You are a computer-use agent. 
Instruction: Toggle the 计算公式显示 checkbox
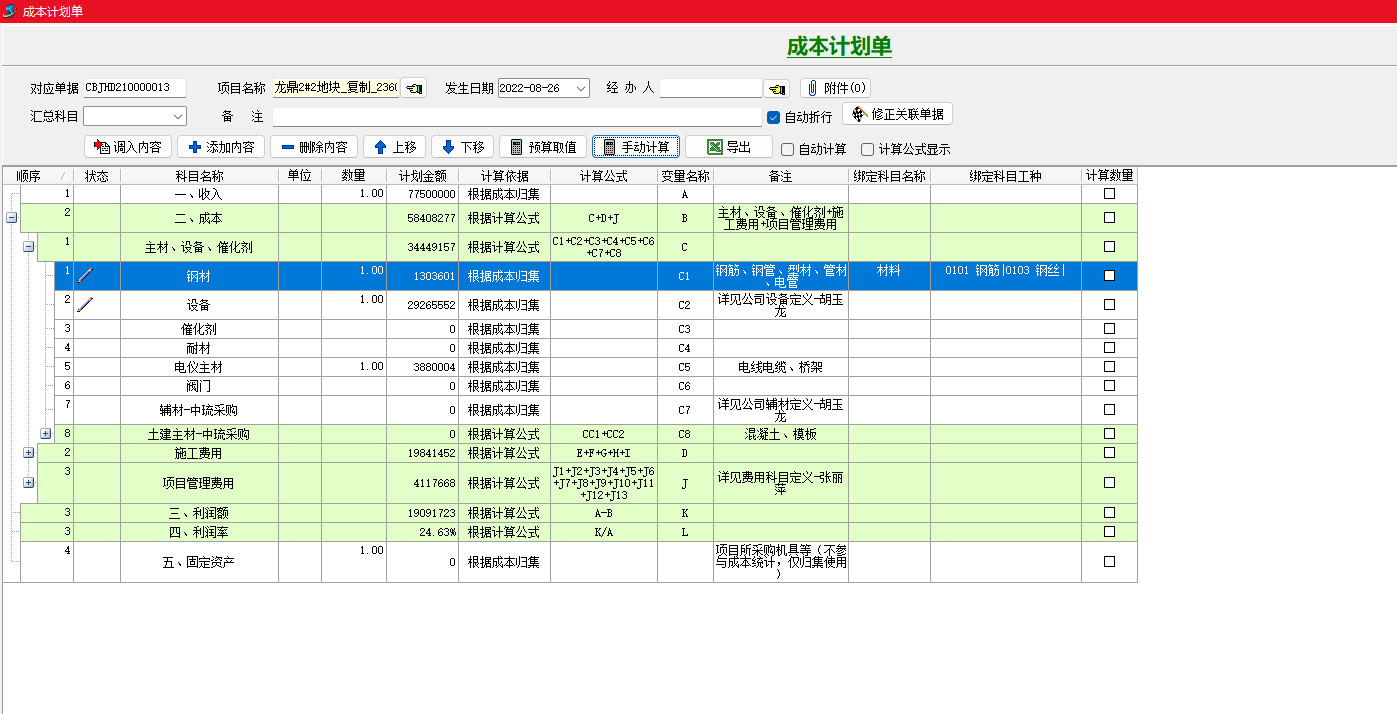[867, 150]
